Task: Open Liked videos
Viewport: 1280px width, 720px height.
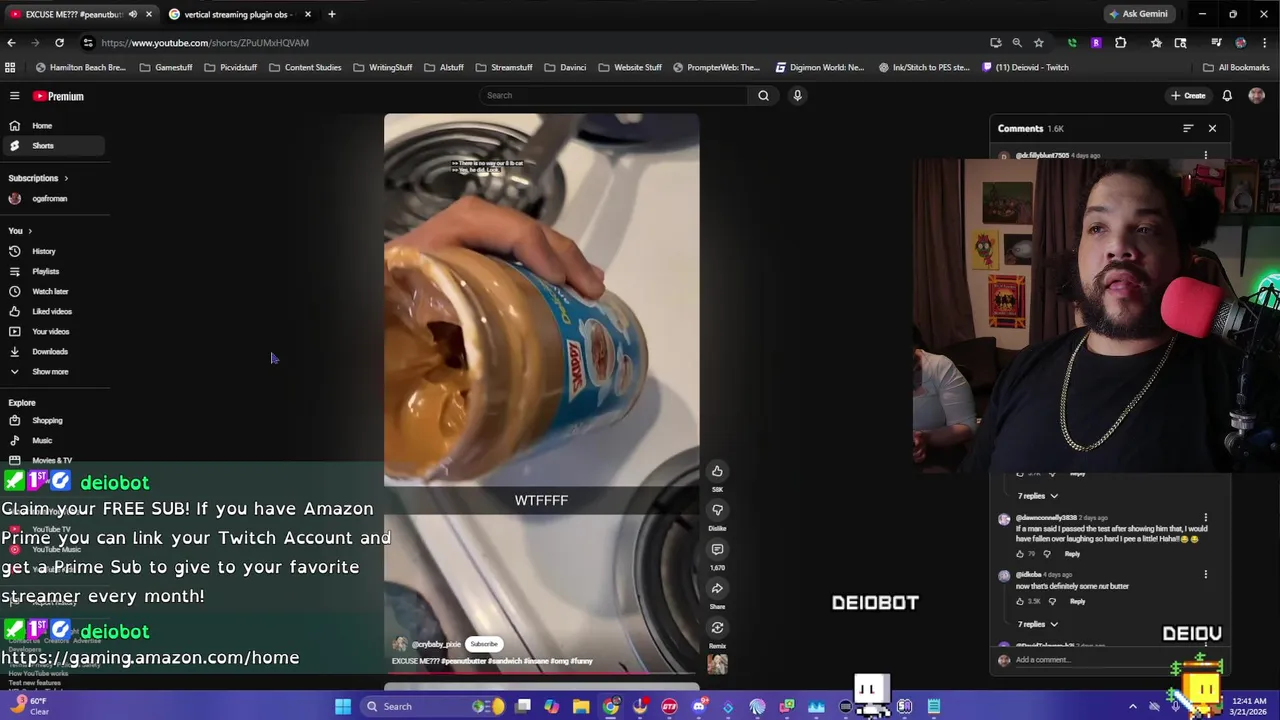Action: 52,311
